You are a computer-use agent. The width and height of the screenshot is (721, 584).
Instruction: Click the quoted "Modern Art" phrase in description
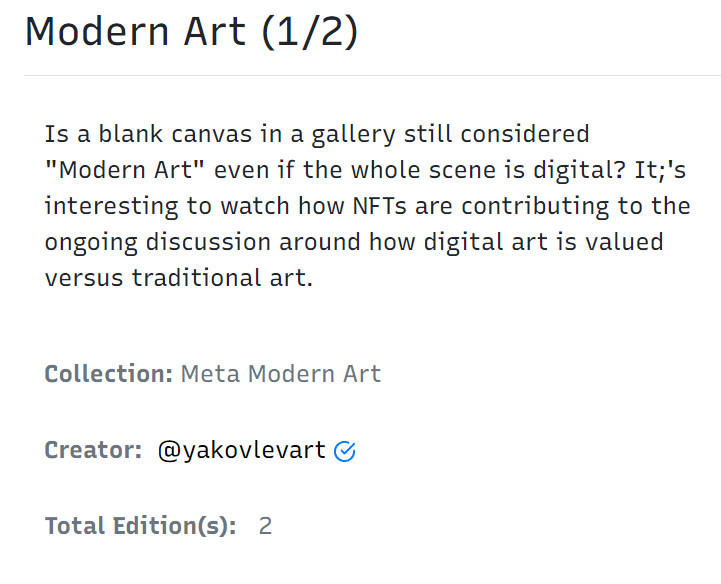125,170
